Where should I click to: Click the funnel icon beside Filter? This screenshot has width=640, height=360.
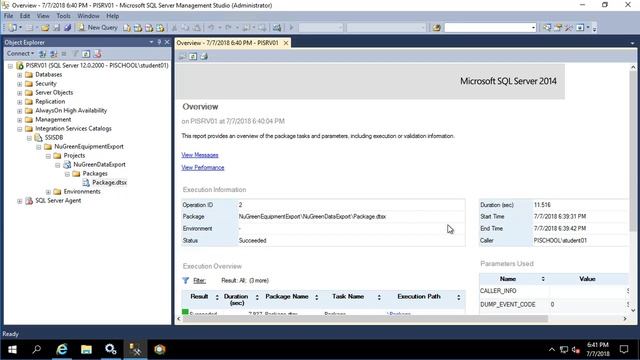pyautogui.click(x=186, y=280)
